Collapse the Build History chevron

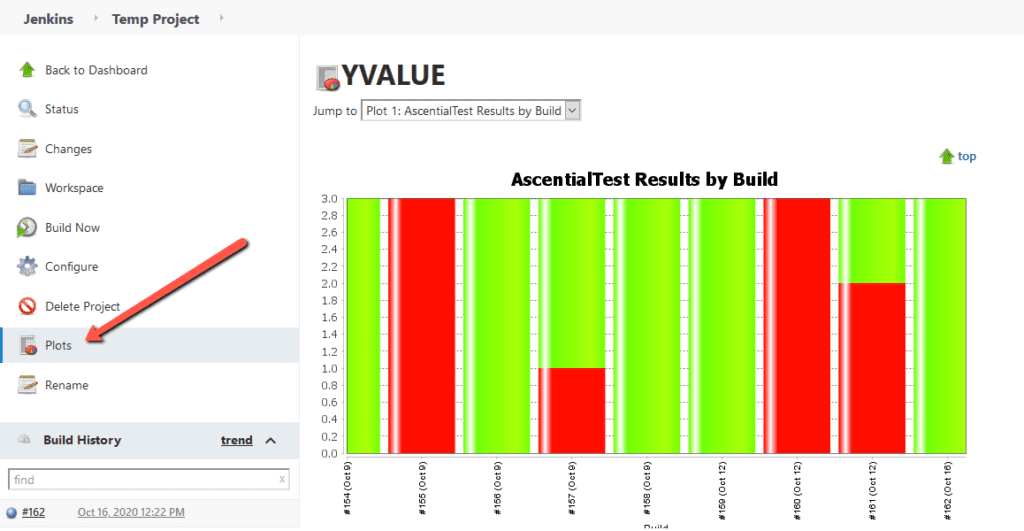270,440
